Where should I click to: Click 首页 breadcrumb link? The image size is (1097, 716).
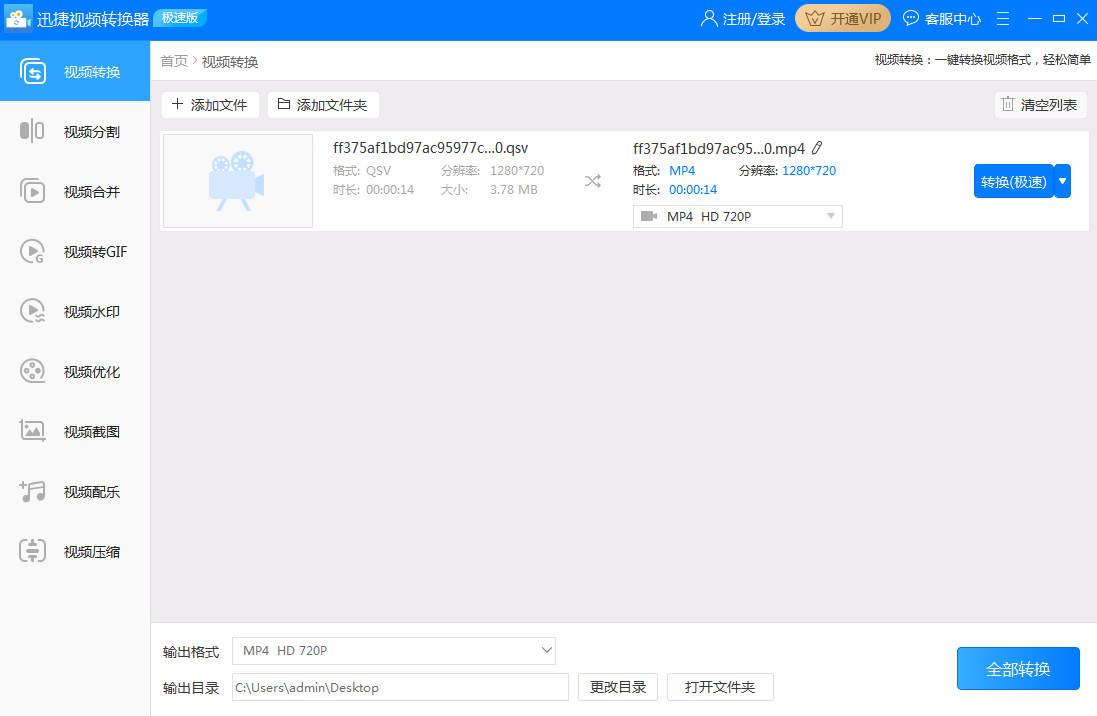[174, 62]
